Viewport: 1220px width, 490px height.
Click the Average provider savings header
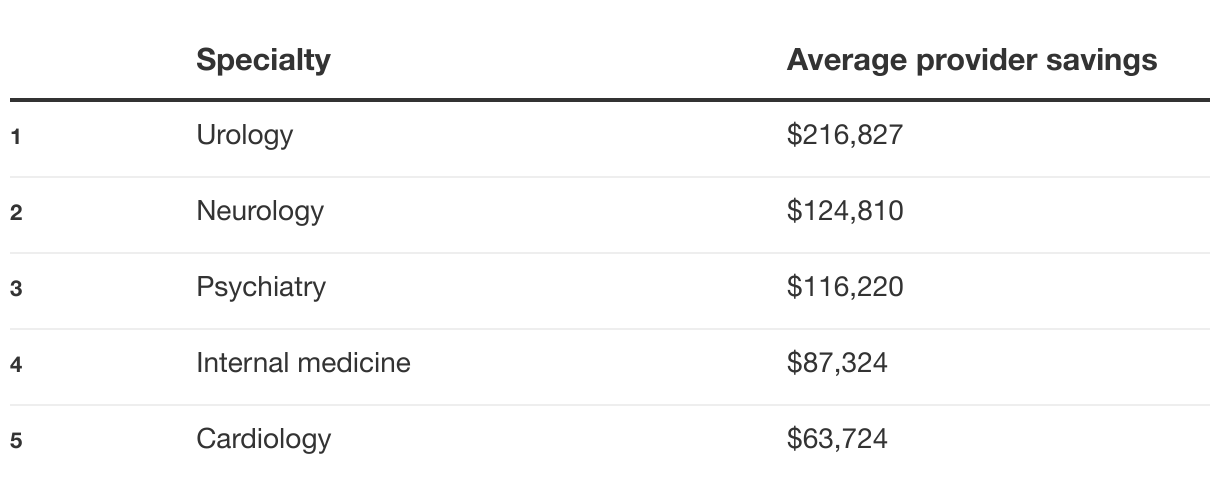click(971, 60)
